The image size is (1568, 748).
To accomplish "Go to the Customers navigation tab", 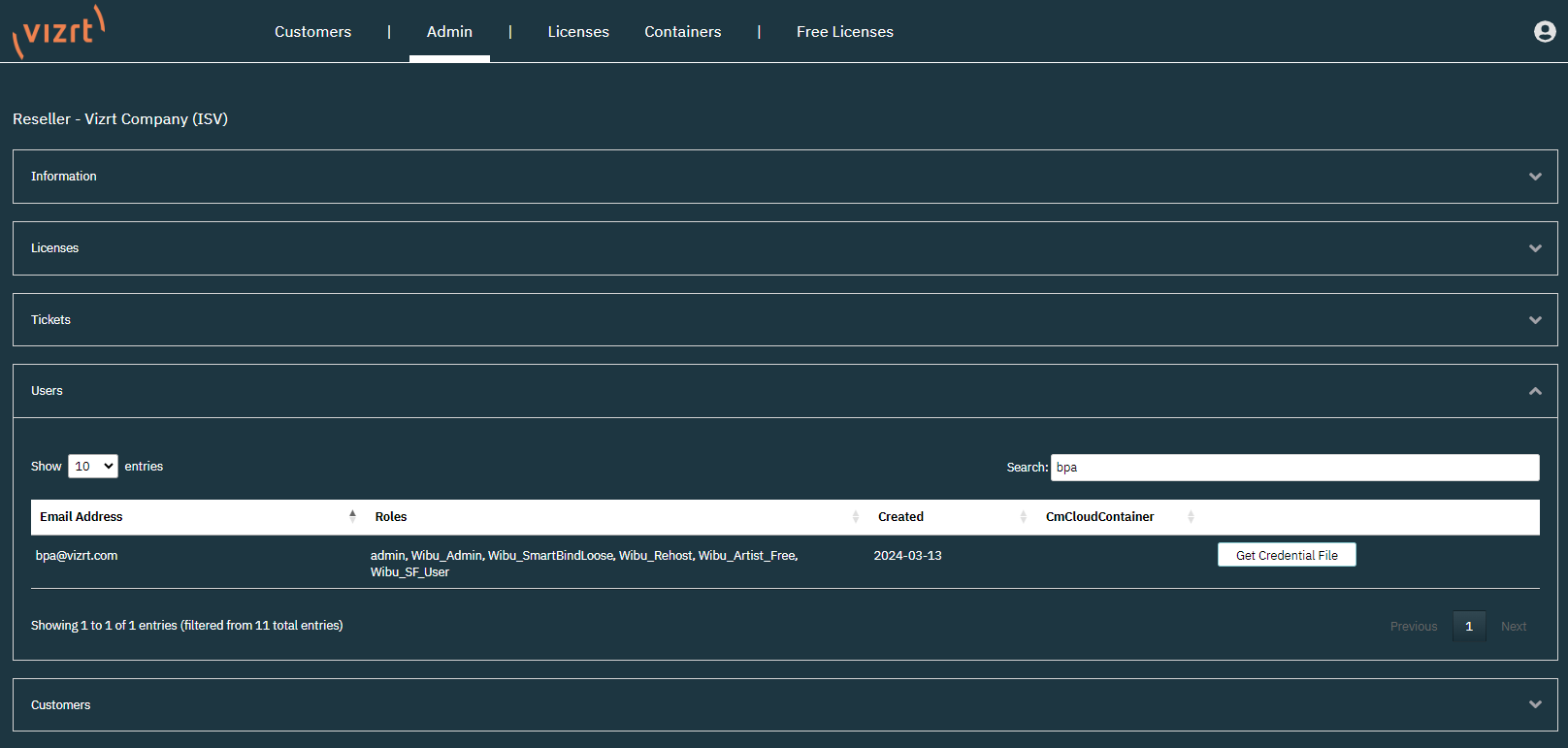I will (312, 32).
